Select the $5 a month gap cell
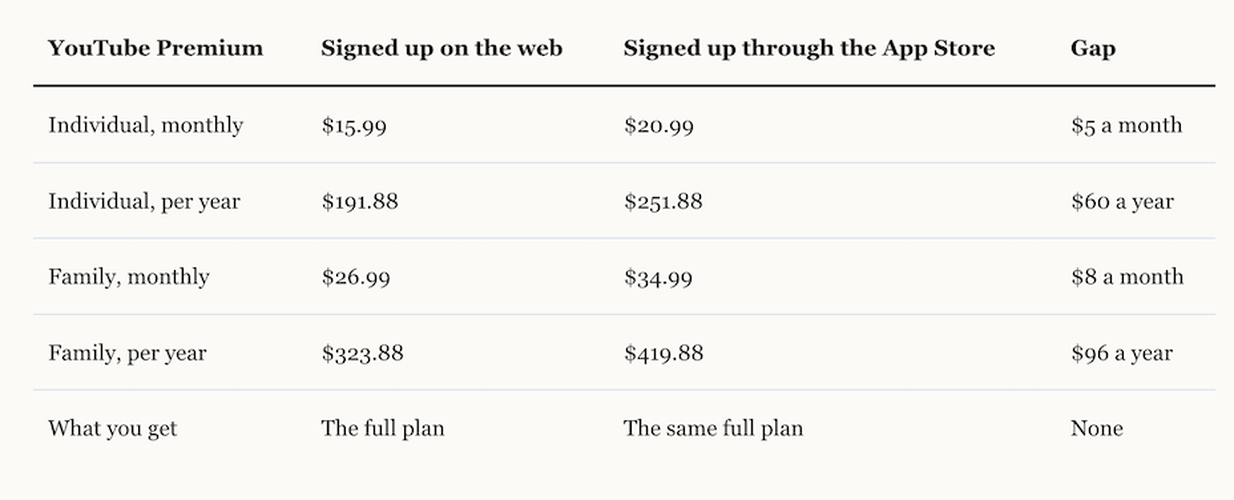 (1126, 126)
